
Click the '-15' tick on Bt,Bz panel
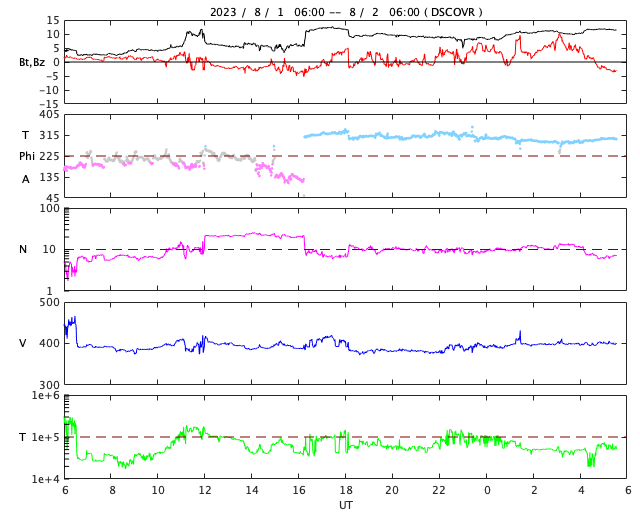click(x=49, y=104)
